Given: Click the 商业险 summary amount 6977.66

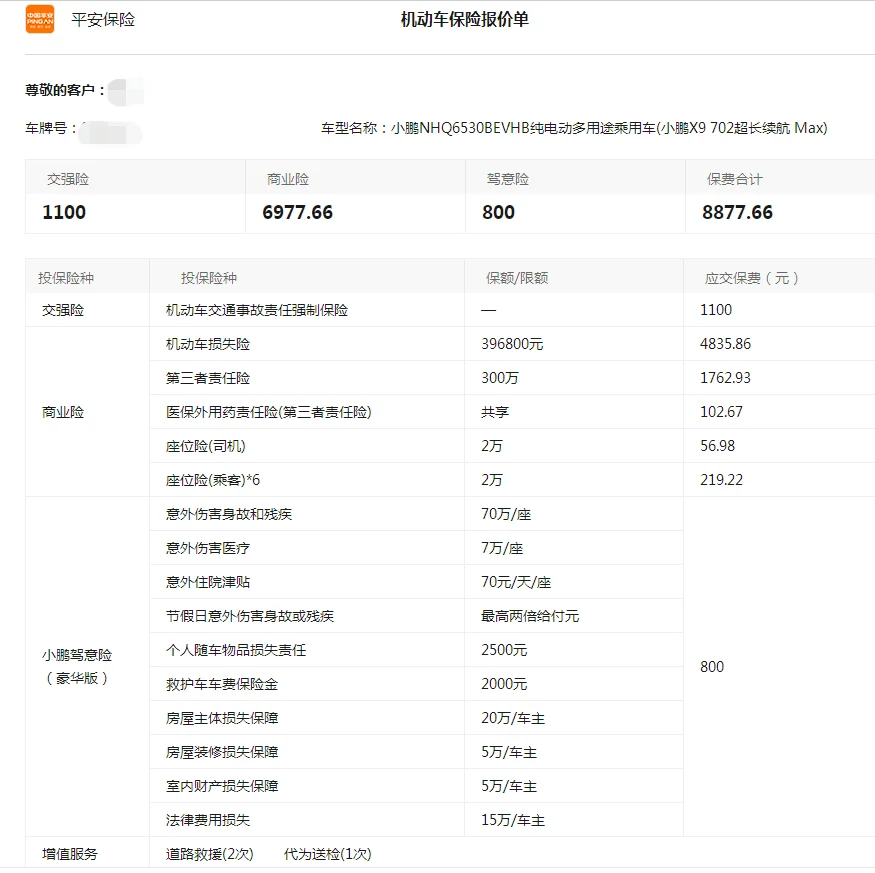Looking at the screenshot, I should pyautogui.click(x=297, y=212).
